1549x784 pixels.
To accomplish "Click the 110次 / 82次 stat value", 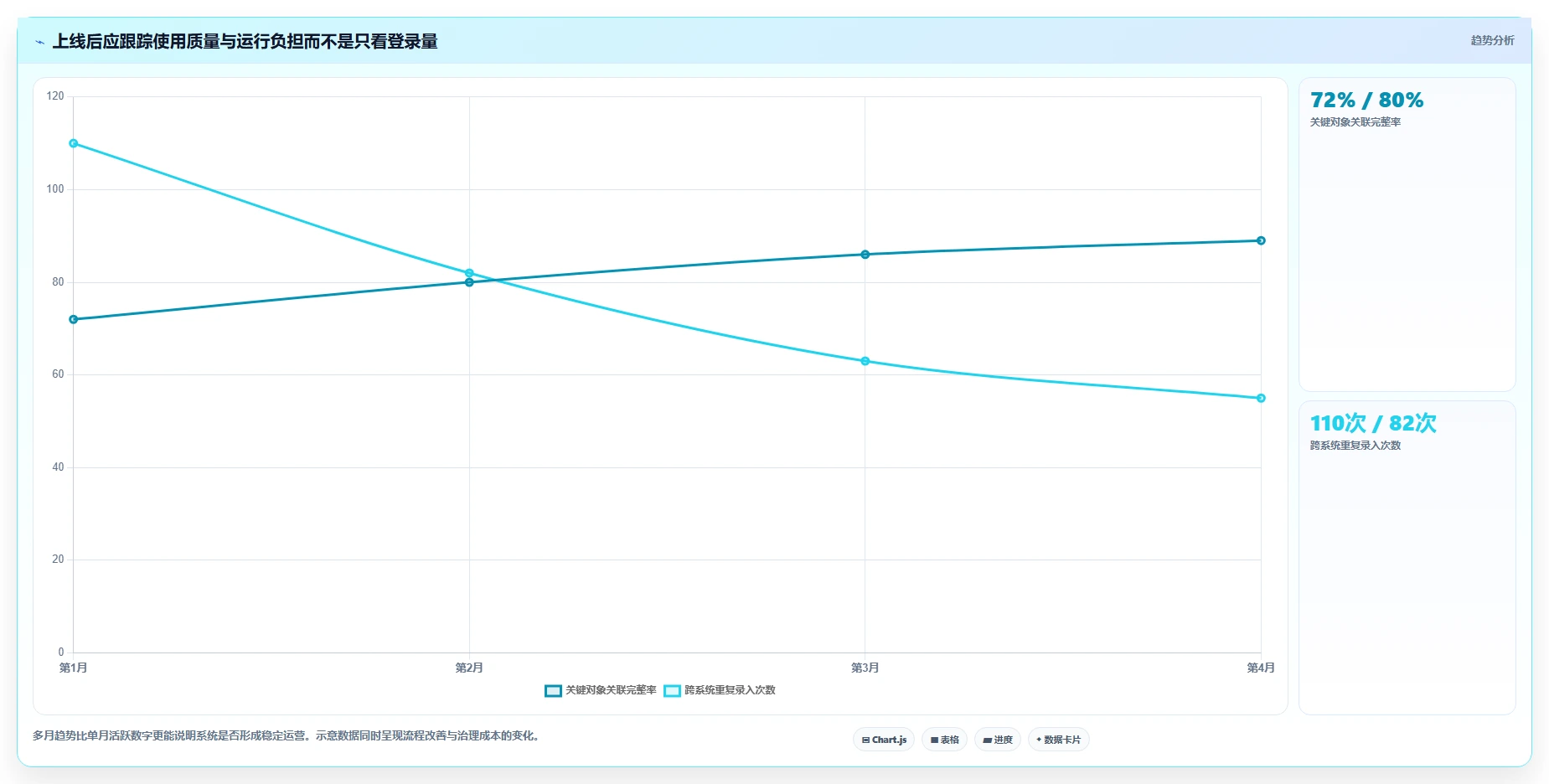I will coord(1373,423).
